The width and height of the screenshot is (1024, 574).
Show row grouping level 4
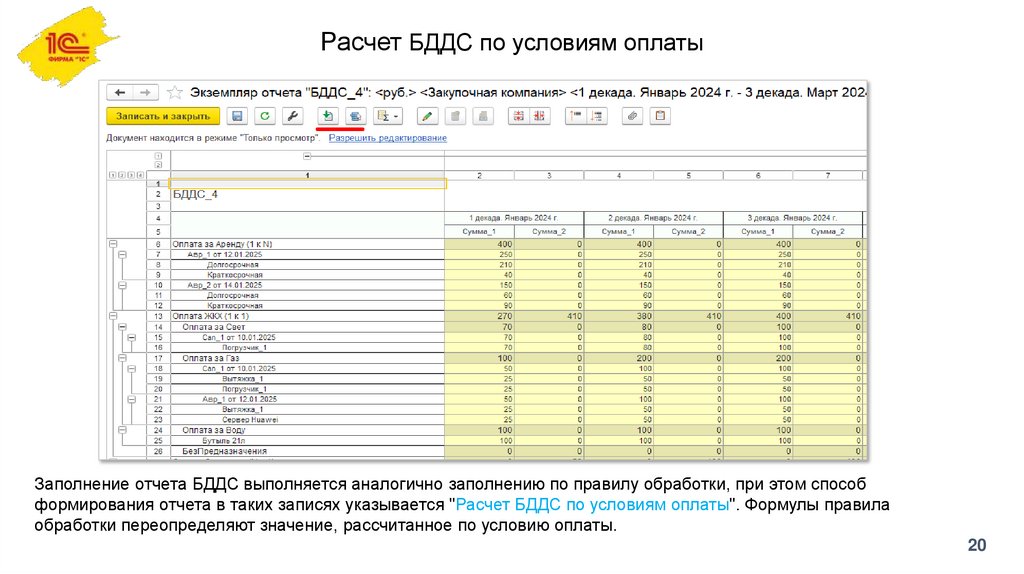[140, 175]
